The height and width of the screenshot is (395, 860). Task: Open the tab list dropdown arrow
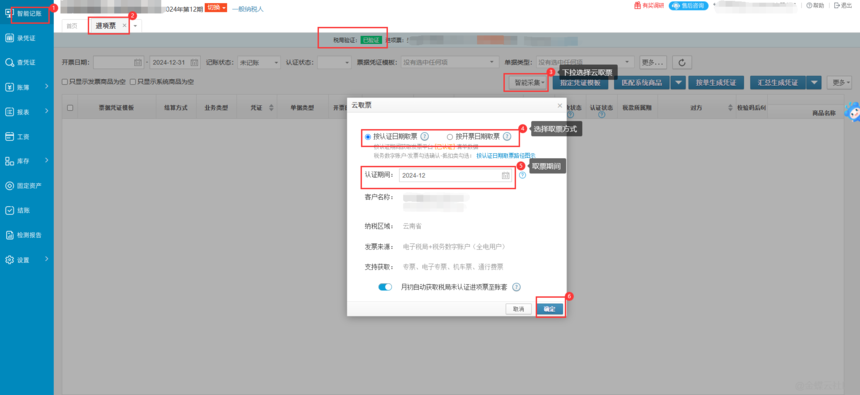click(135, 26)
